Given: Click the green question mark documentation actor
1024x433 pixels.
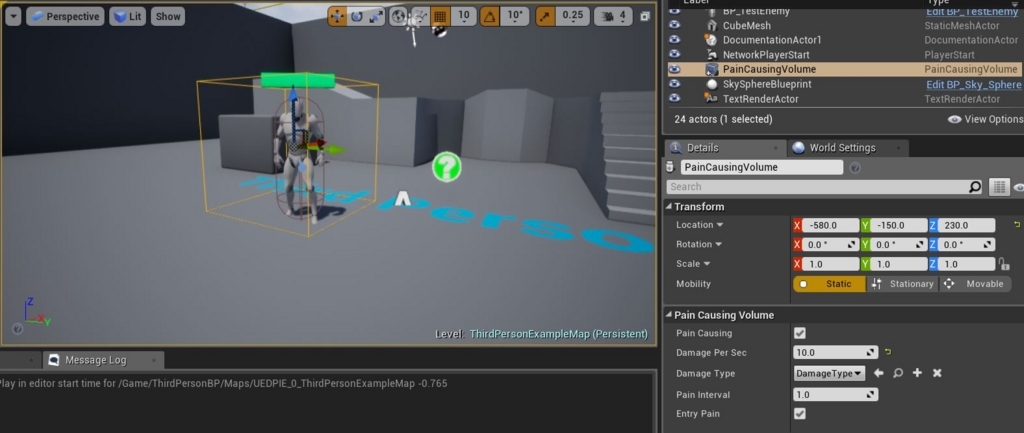Looking at the screenshot, I should (x=447, y=167).
